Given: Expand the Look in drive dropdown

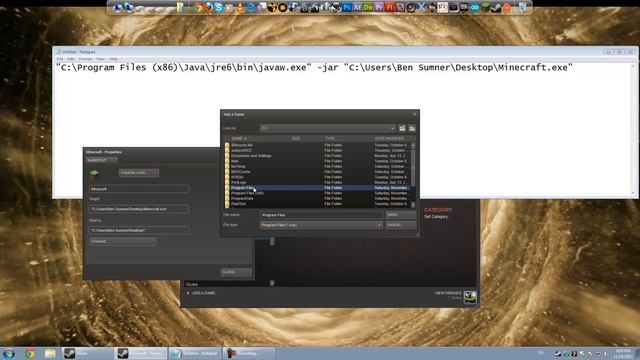Looking at the screenshot, I should 392,128.
